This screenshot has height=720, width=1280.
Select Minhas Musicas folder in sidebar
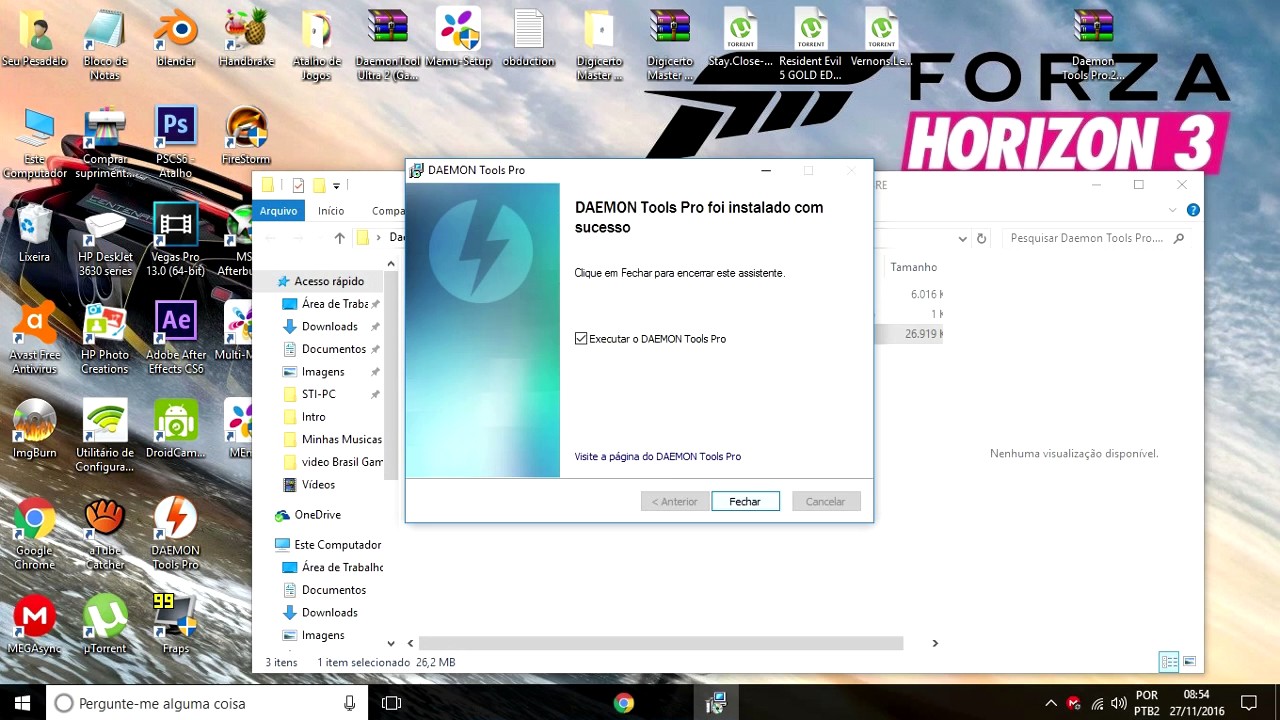342,439
